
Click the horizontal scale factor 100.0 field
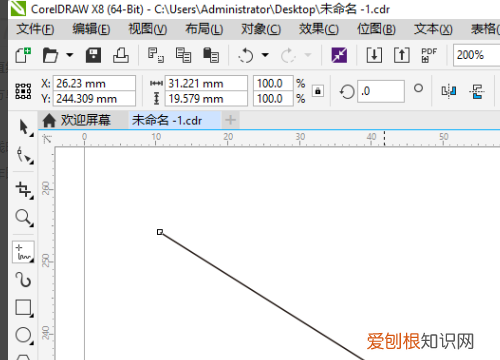tap(273, 83)
